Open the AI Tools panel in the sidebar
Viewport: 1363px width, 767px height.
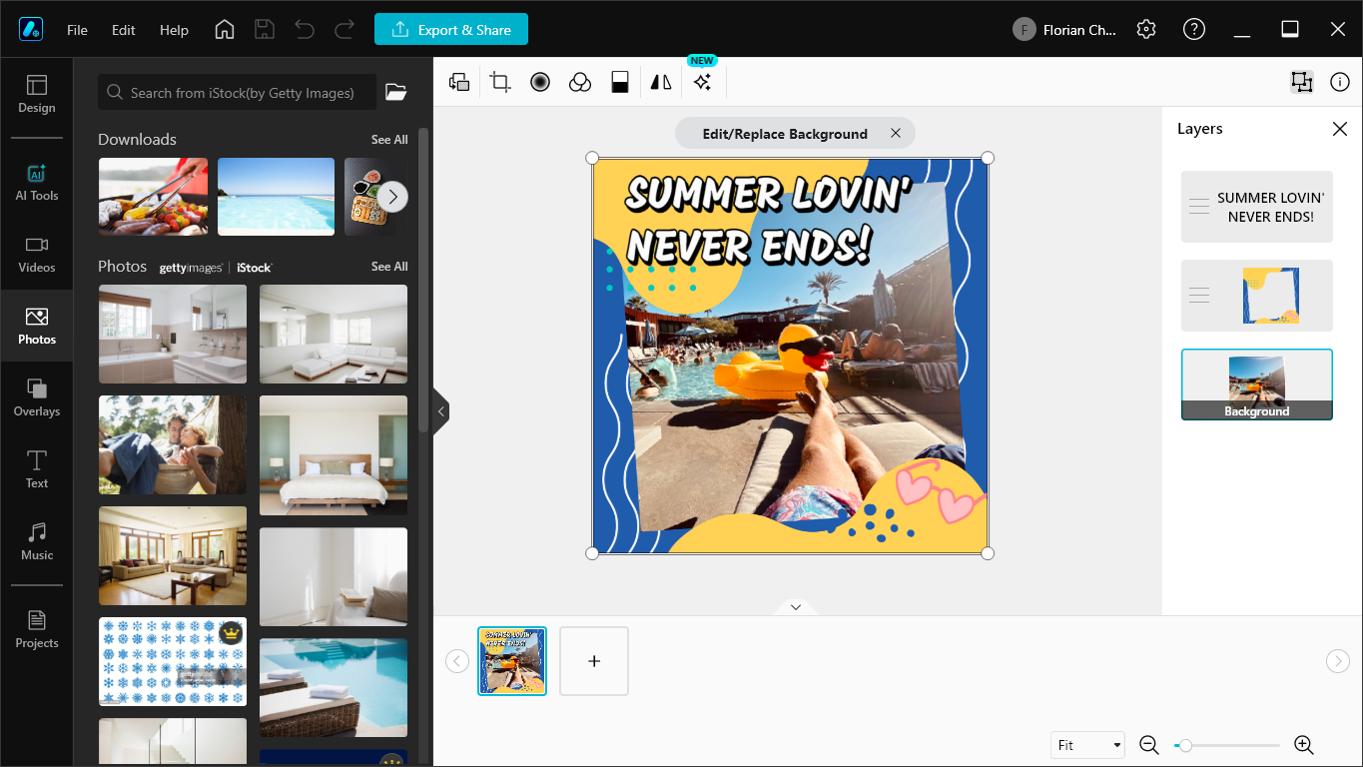[x=36, y=181]
